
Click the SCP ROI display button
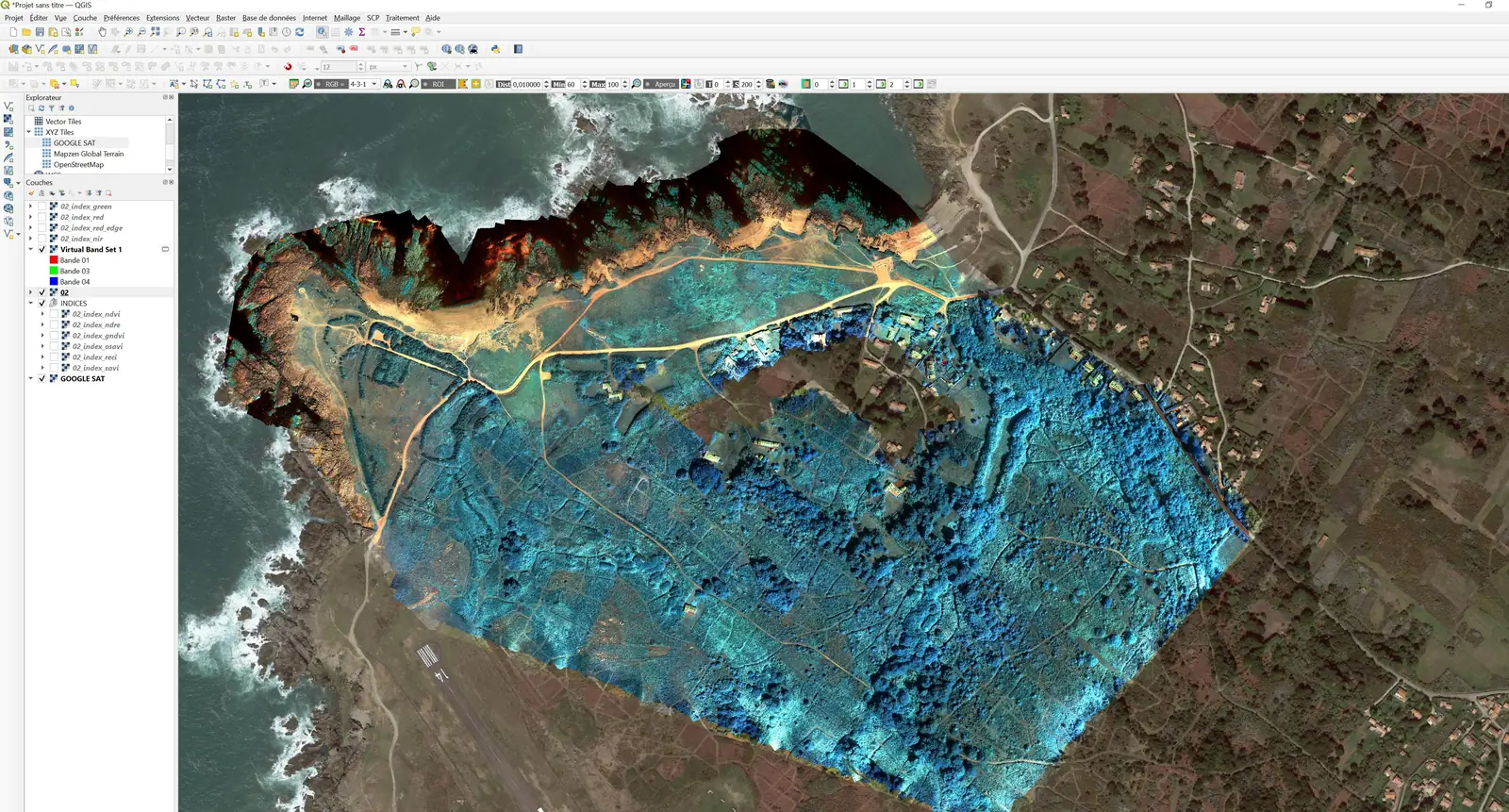(438, 84)
